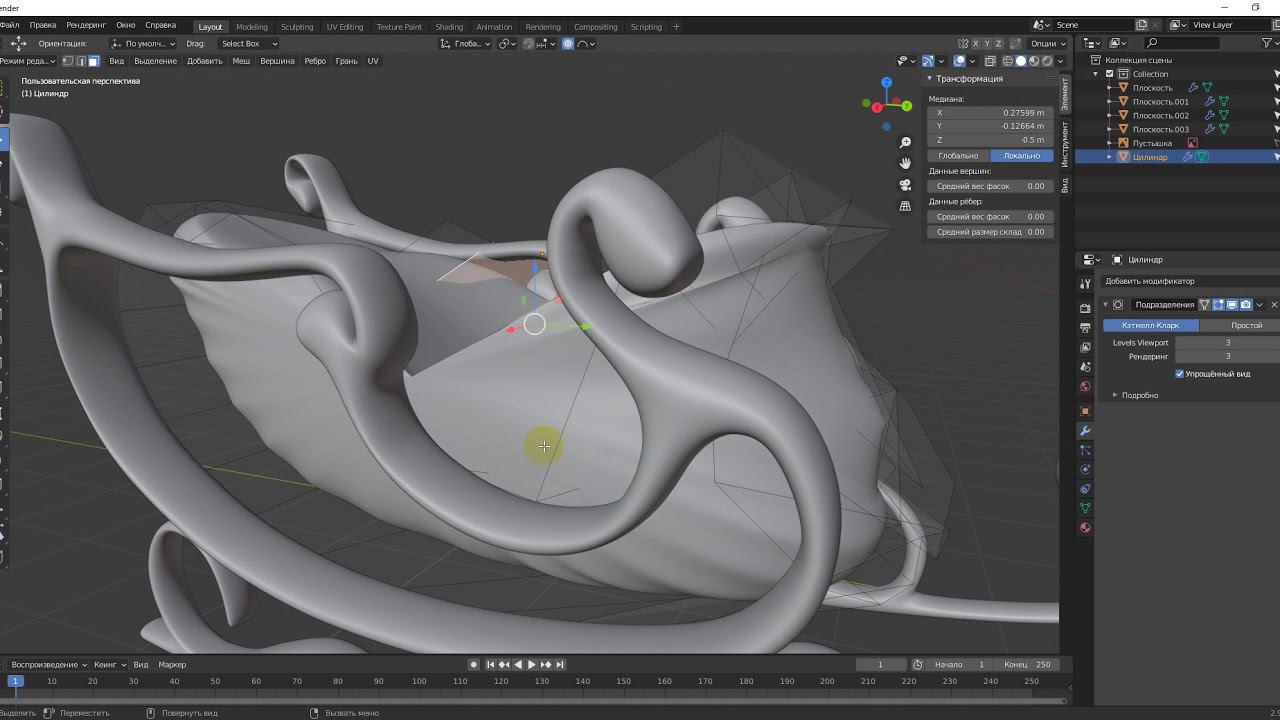Switch to material preview shading
This screenshot has width=1280, height=720.
click(1034, 61)
